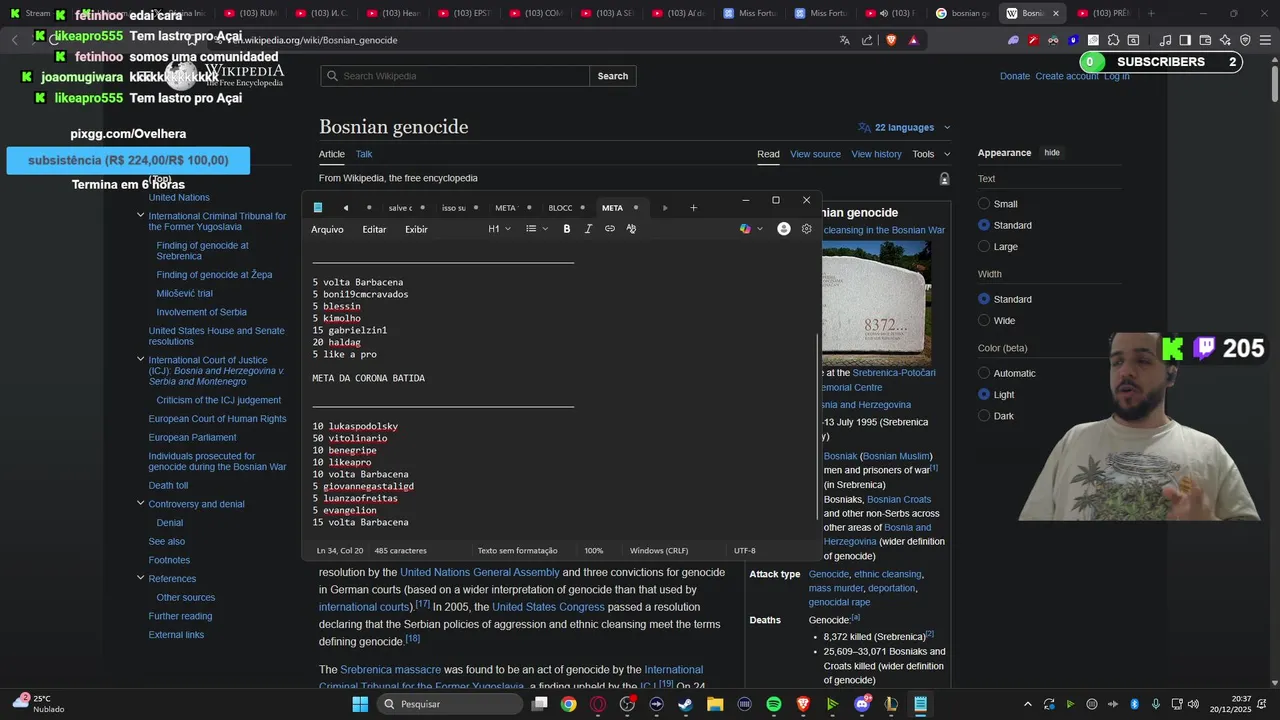Hide the Appearance panel
This screenshot has width=1280, height=720.
tap(1052, 153)
